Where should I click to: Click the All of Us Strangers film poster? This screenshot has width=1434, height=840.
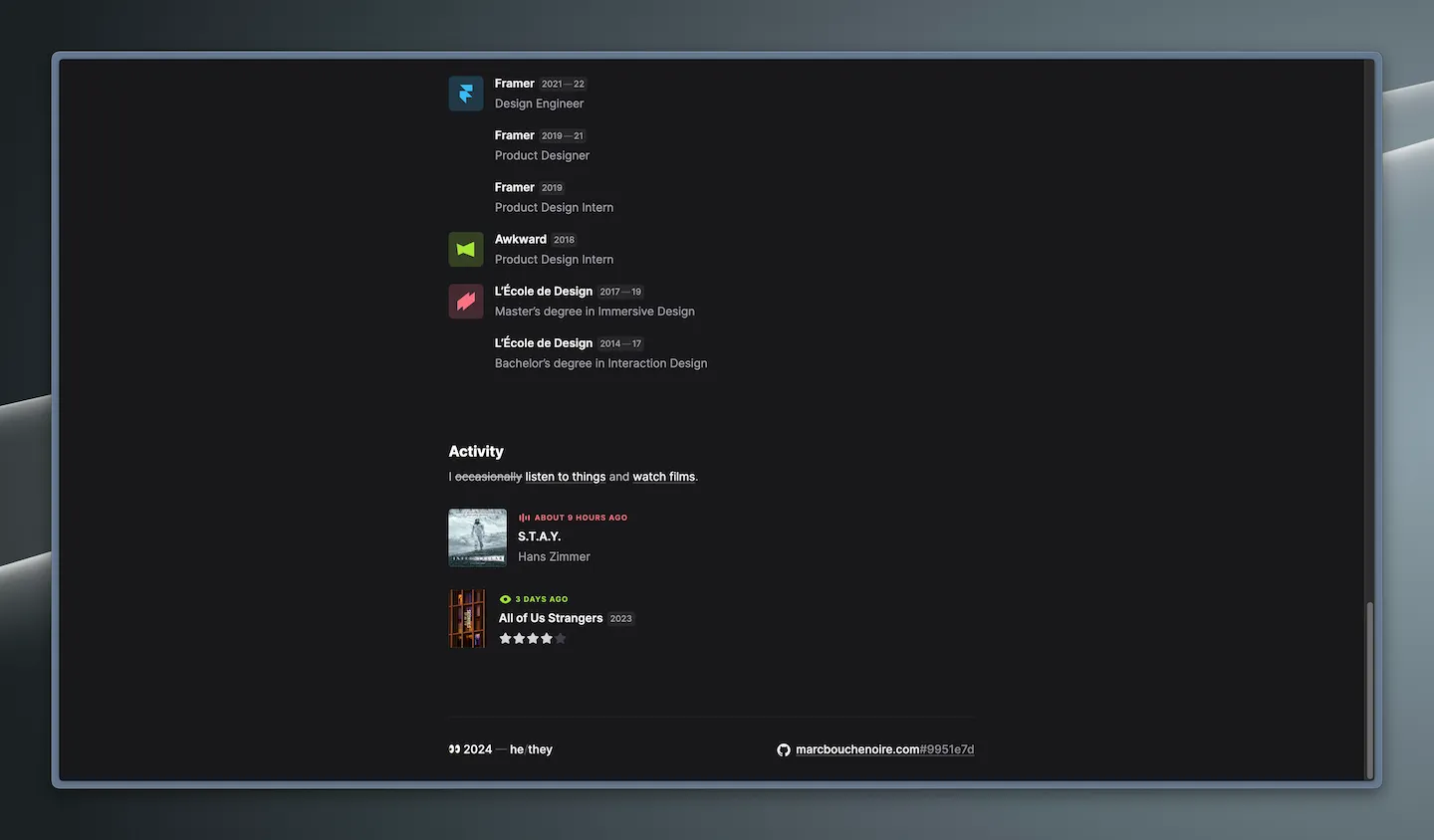(x=467, y=619)
